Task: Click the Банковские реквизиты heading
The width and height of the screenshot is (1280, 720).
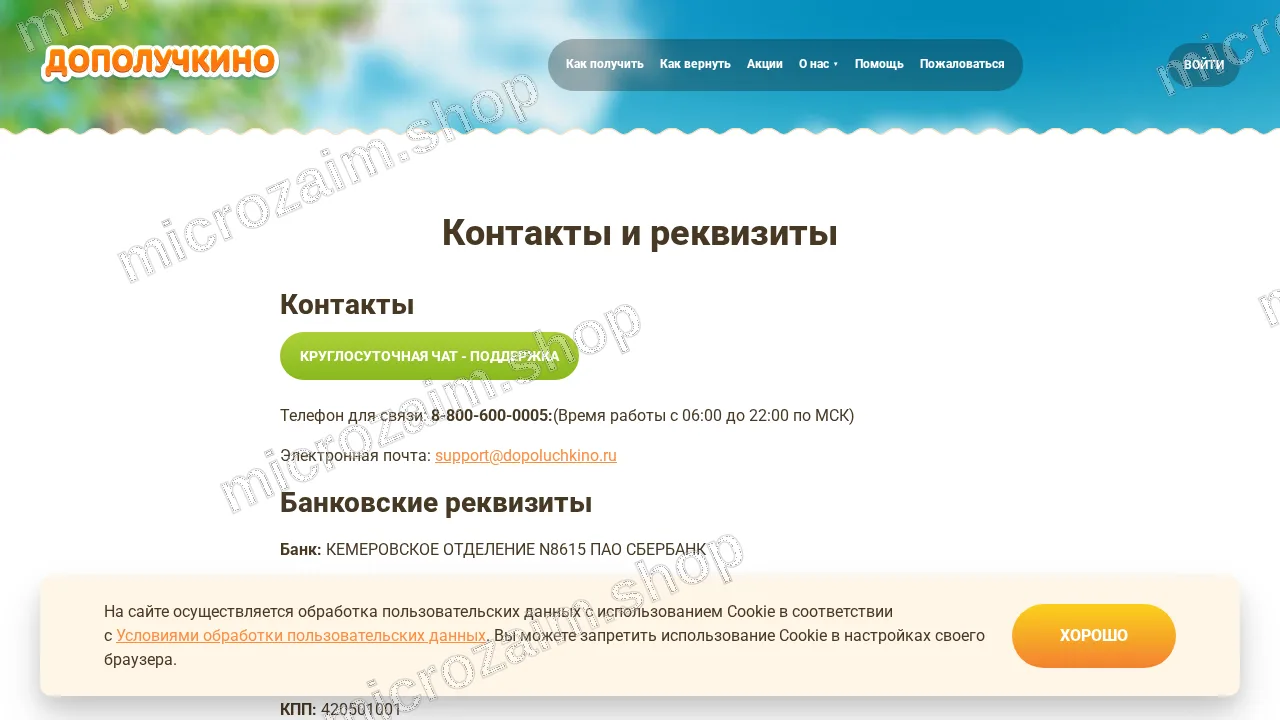Action: coord(436,502)
